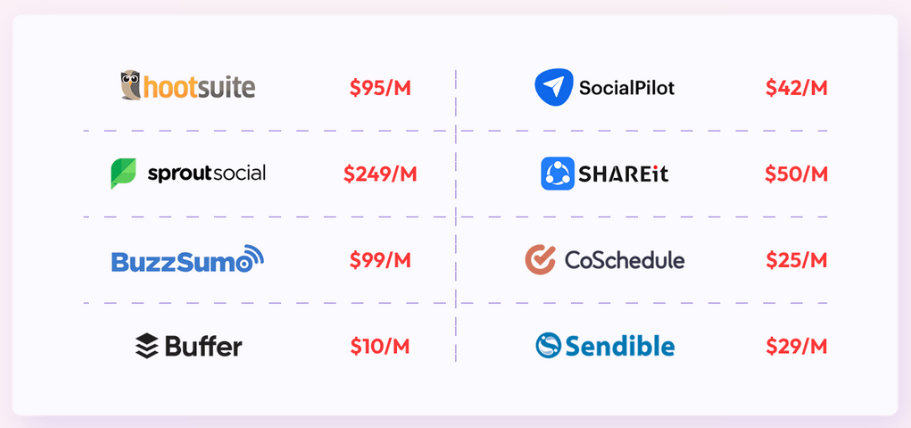Click the $99/M BuzzSumo price
Image resolution: width=911 pixels, height=428 pixels.
click(380, 260)
